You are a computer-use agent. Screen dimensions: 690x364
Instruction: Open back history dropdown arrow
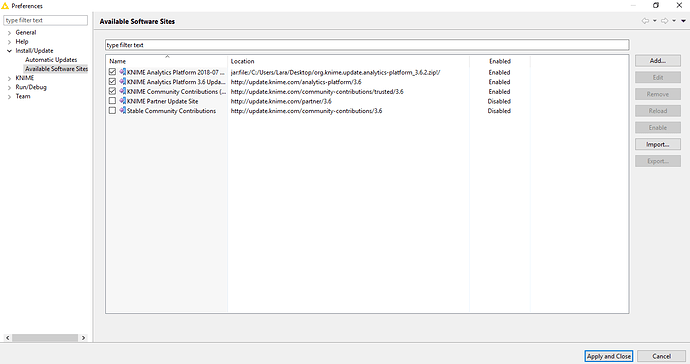pos(654,21)
